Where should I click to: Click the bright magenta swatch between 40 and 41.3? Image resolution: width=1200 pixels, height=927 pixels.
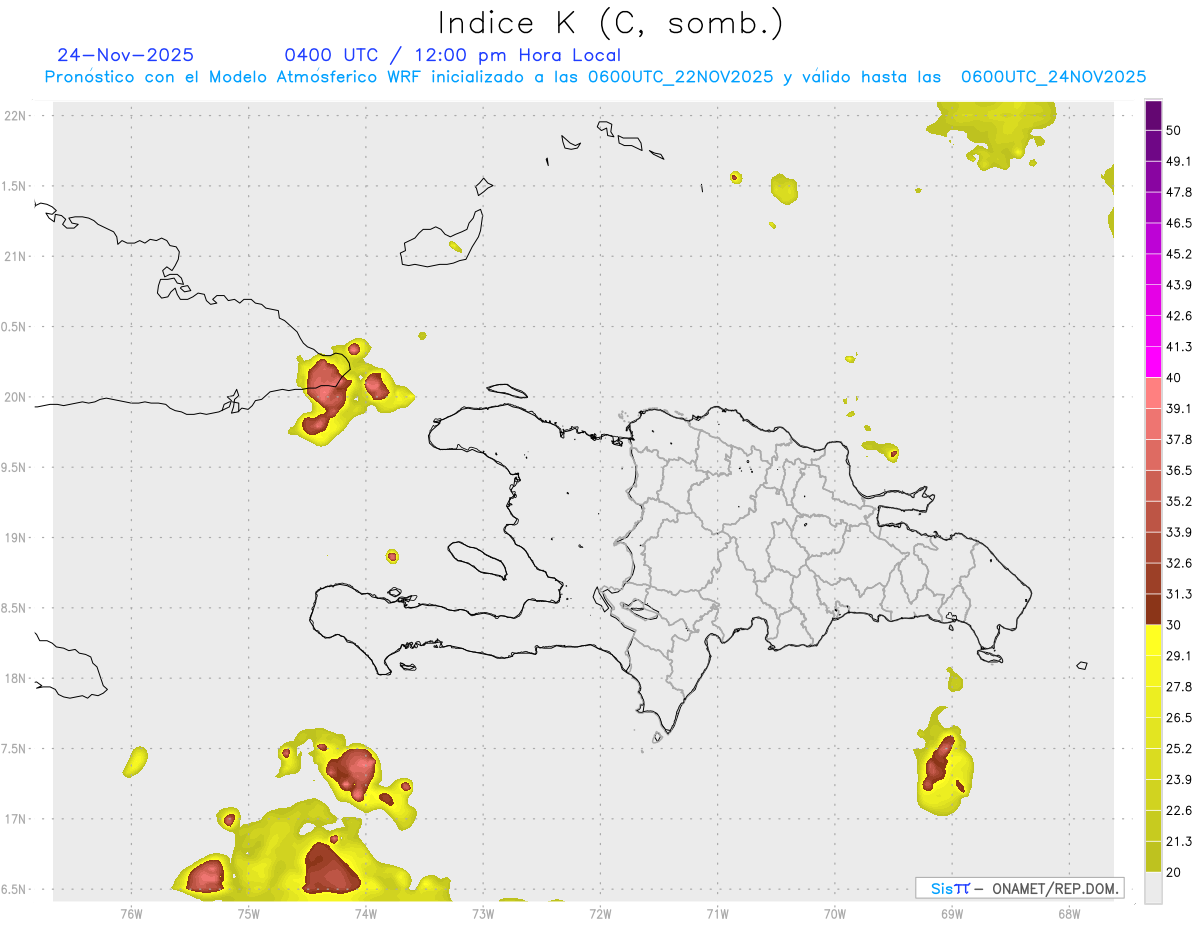coord(1153,362)
